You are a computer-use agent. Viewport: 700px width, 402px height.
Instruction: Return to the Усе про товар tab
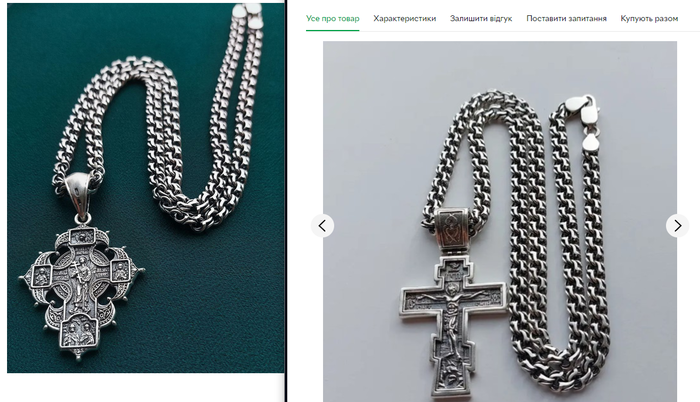point(333,18)
